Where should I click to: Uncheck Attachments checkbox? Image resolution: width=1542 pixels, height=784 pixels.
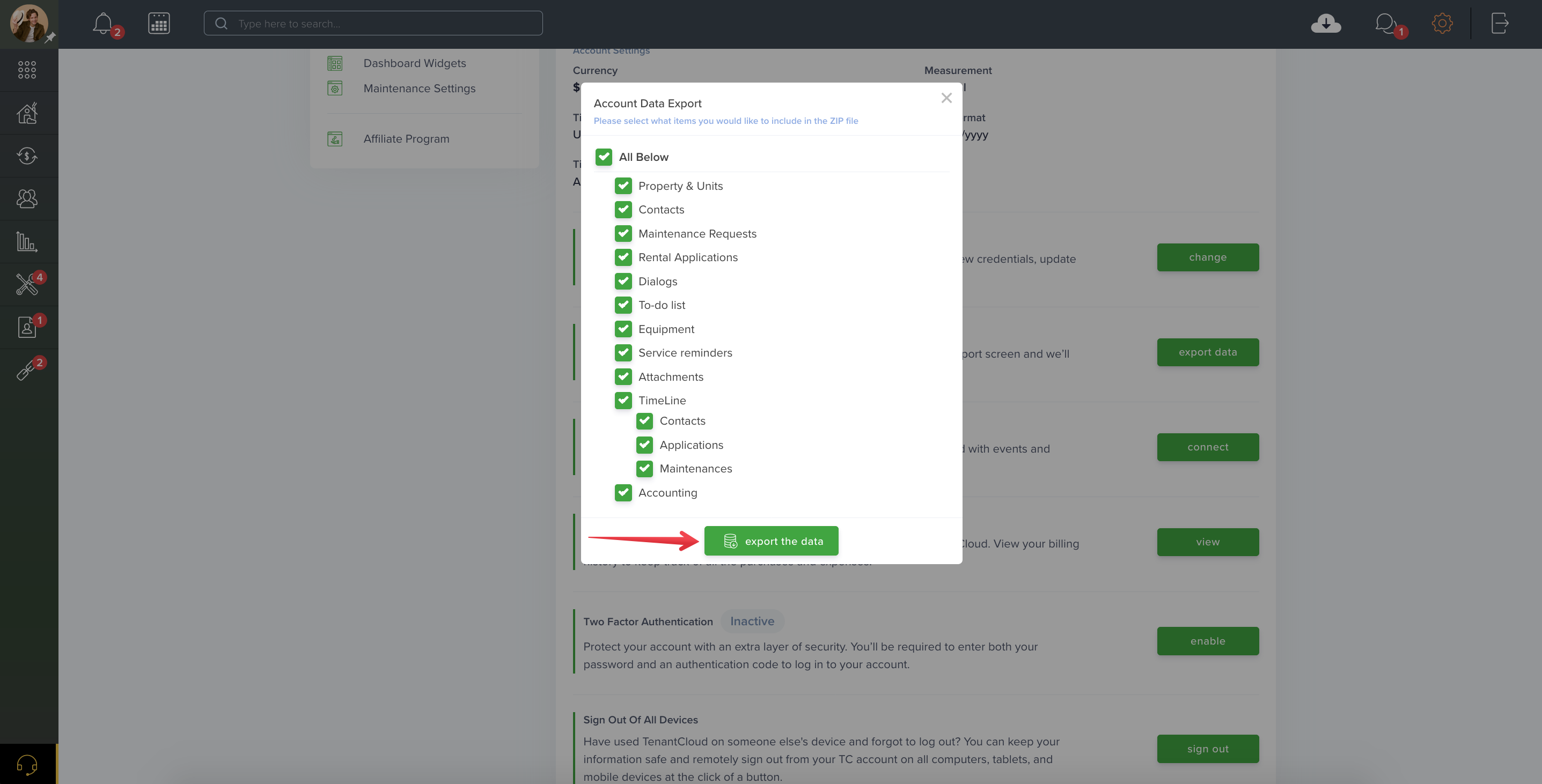coord(623,376)
